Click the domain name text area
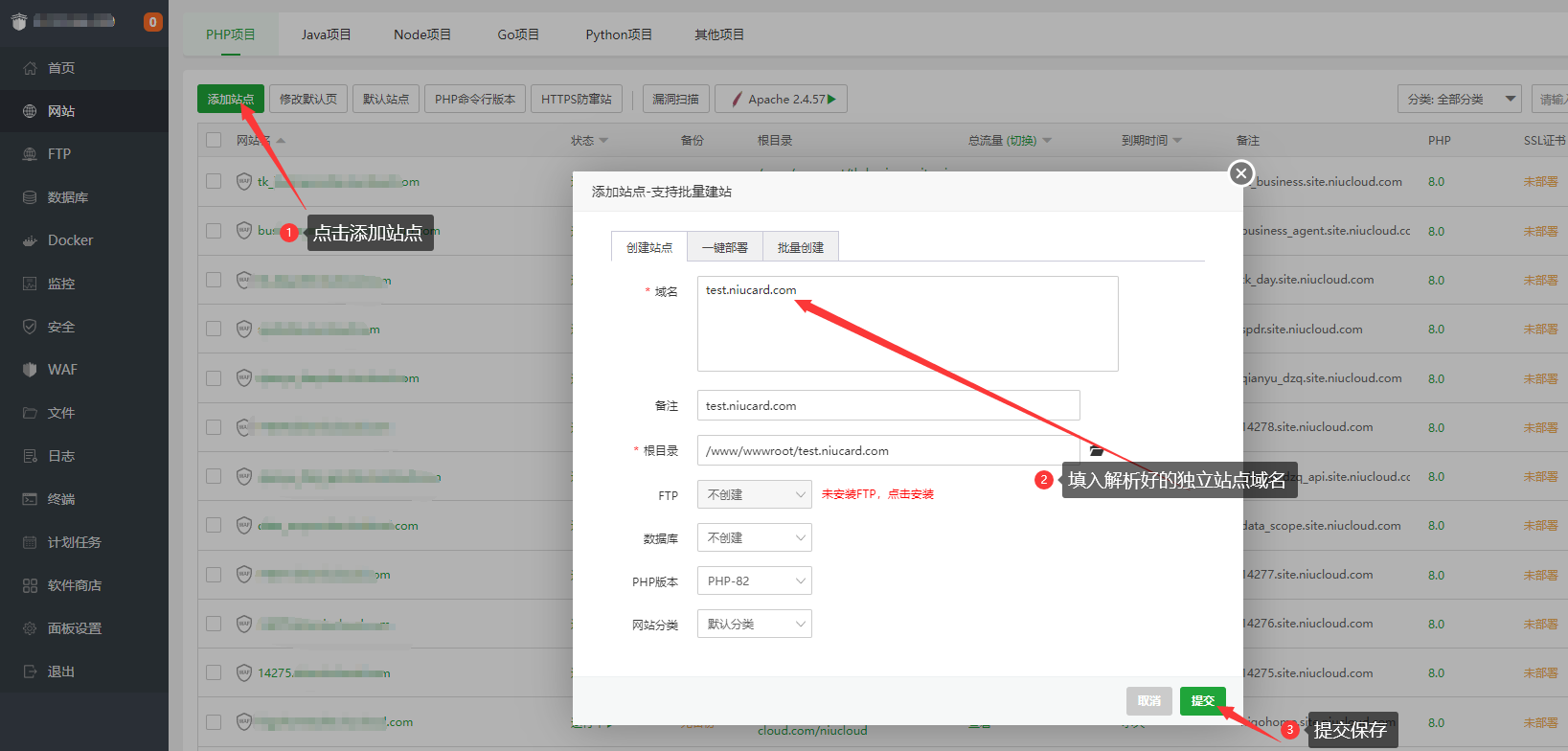 pyautogui.click(x=907, y=324)
